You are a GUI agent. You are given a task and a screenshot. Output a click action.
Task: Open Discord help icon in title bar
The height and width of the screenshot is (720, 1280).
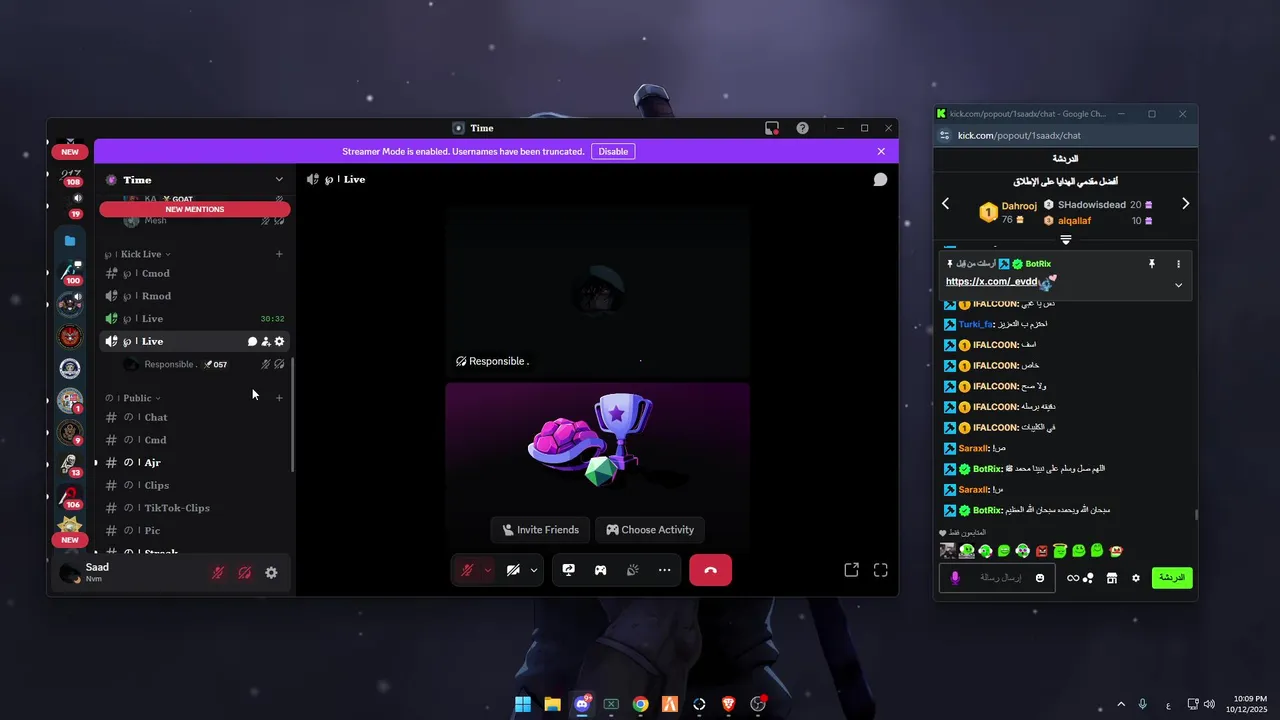pyautogui.click(x=802, y=128)
